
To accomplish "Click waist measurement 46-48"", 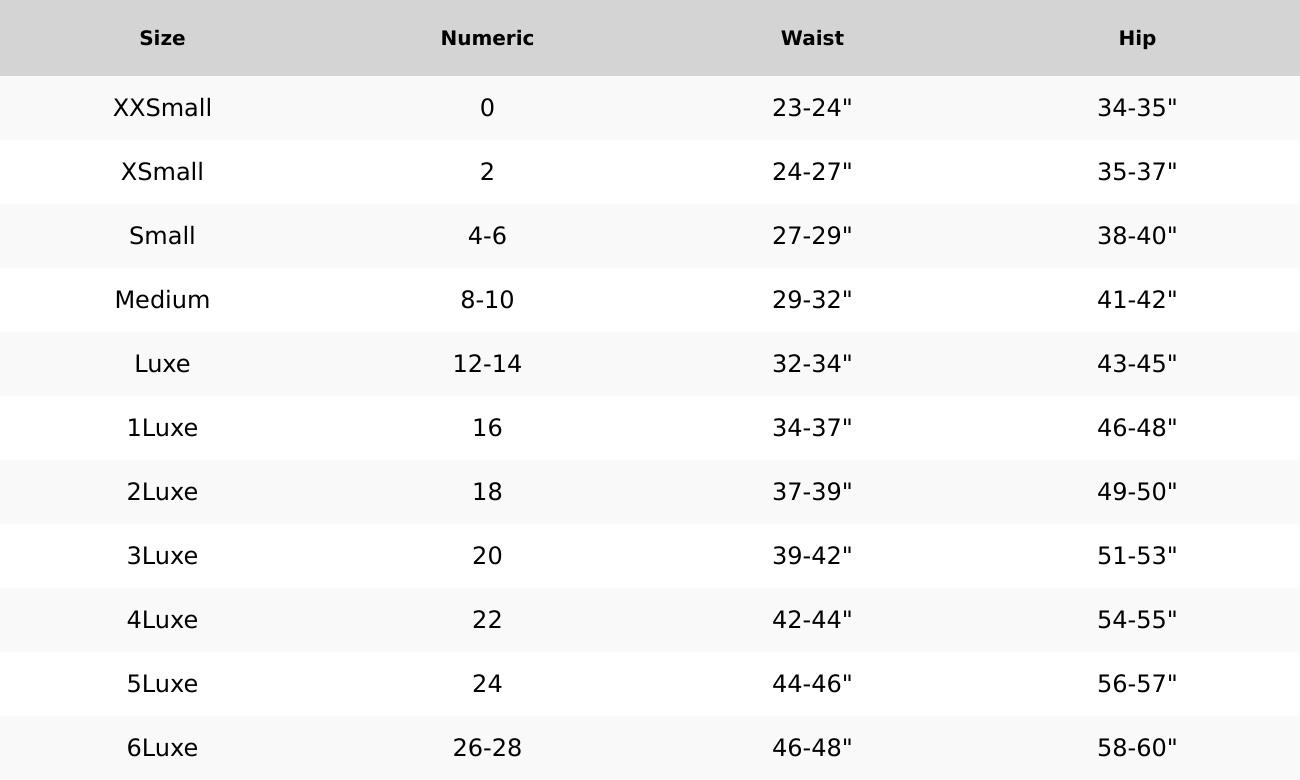I will [812, 748].
